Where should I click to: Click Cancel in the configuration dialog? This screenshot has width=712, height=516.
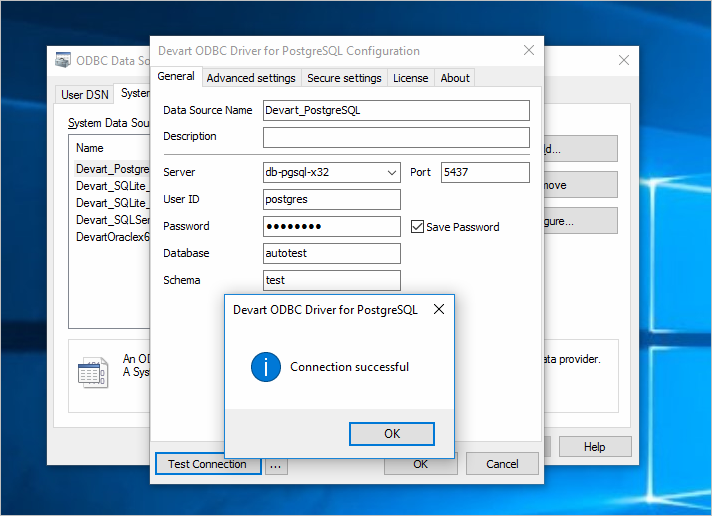502,464
